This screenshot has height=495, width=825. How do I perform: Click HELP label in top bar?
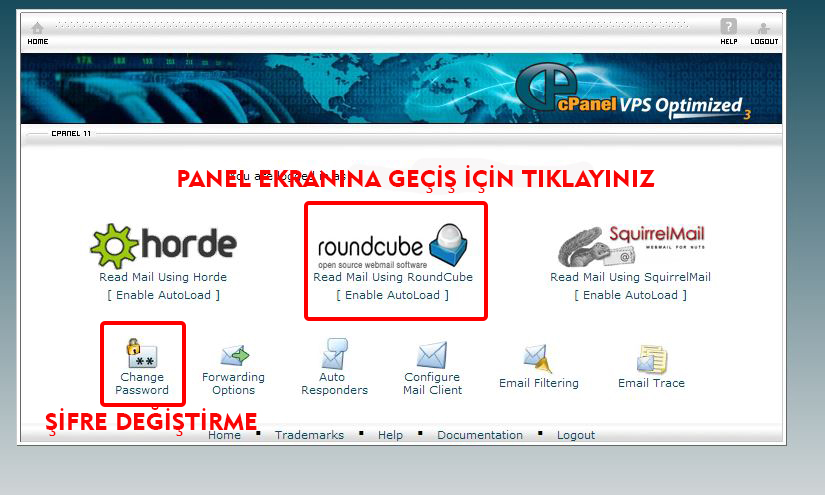[729, 42]
